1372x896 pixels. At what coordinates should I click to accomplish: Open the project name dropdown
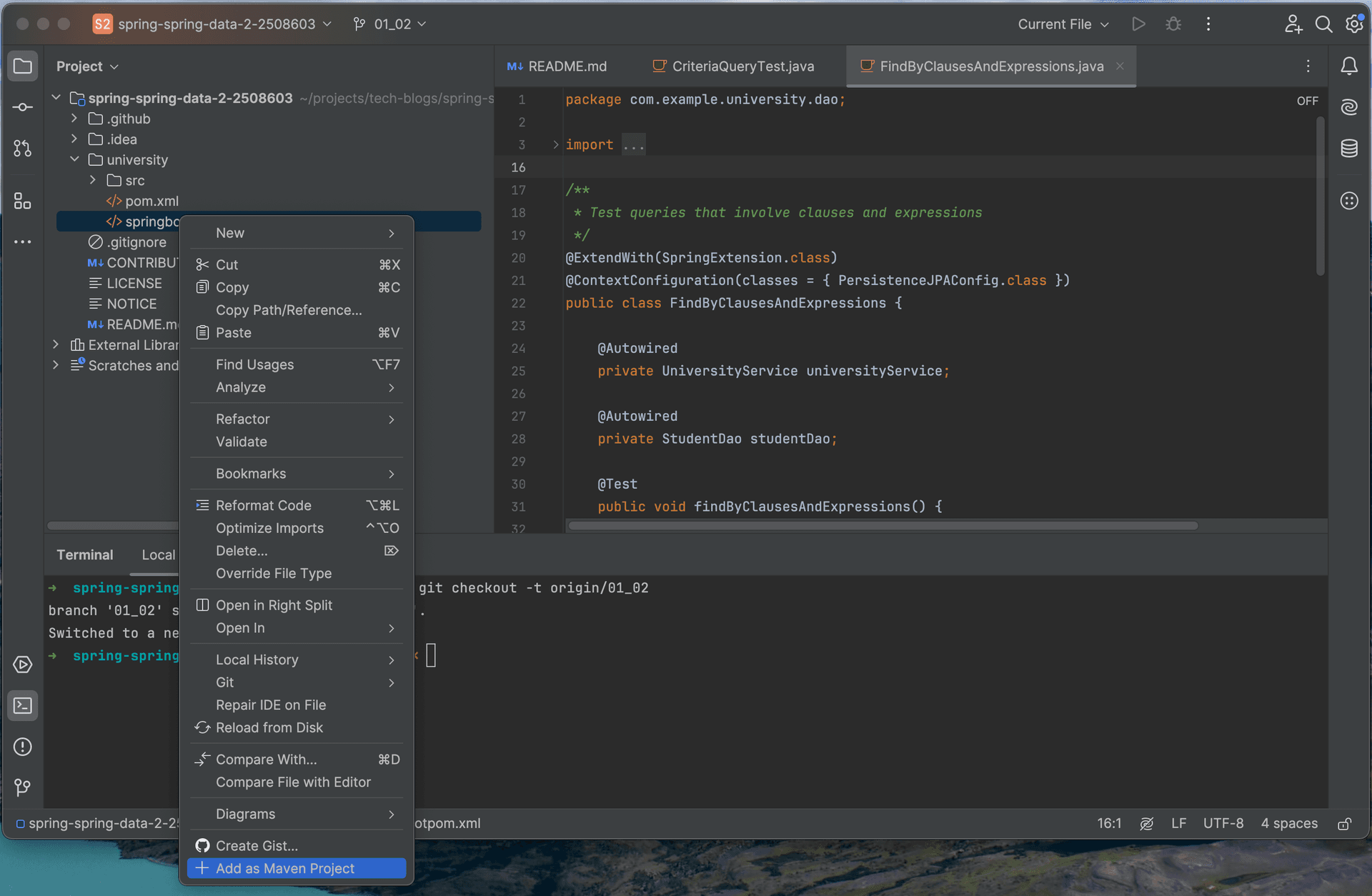coord(224,24)
